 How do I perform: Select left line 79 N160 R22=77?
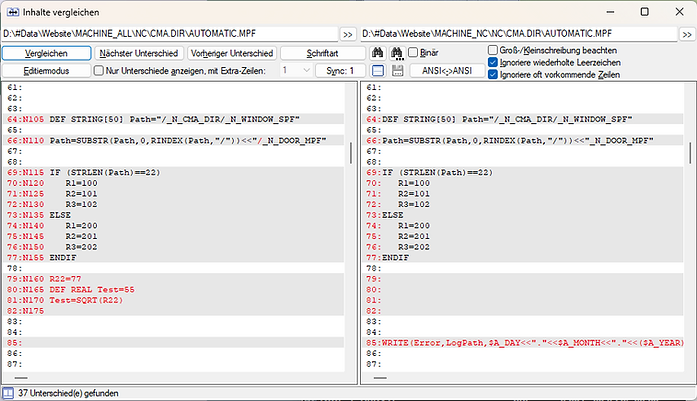(173, 279)
